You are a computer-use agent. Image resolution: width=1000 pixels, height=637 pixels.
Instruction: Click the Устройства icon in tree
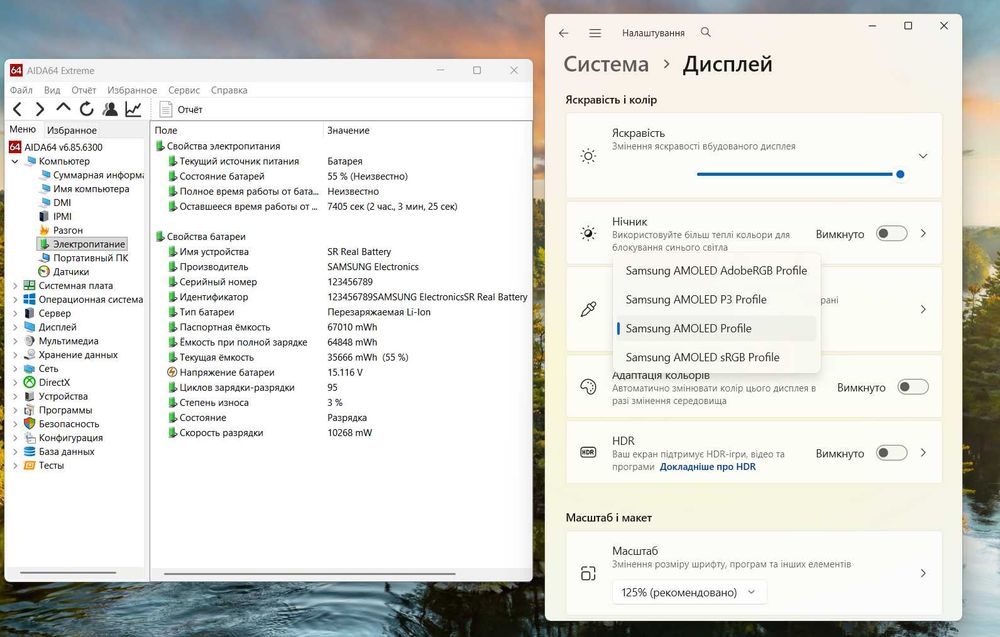(x=29, y=396)
